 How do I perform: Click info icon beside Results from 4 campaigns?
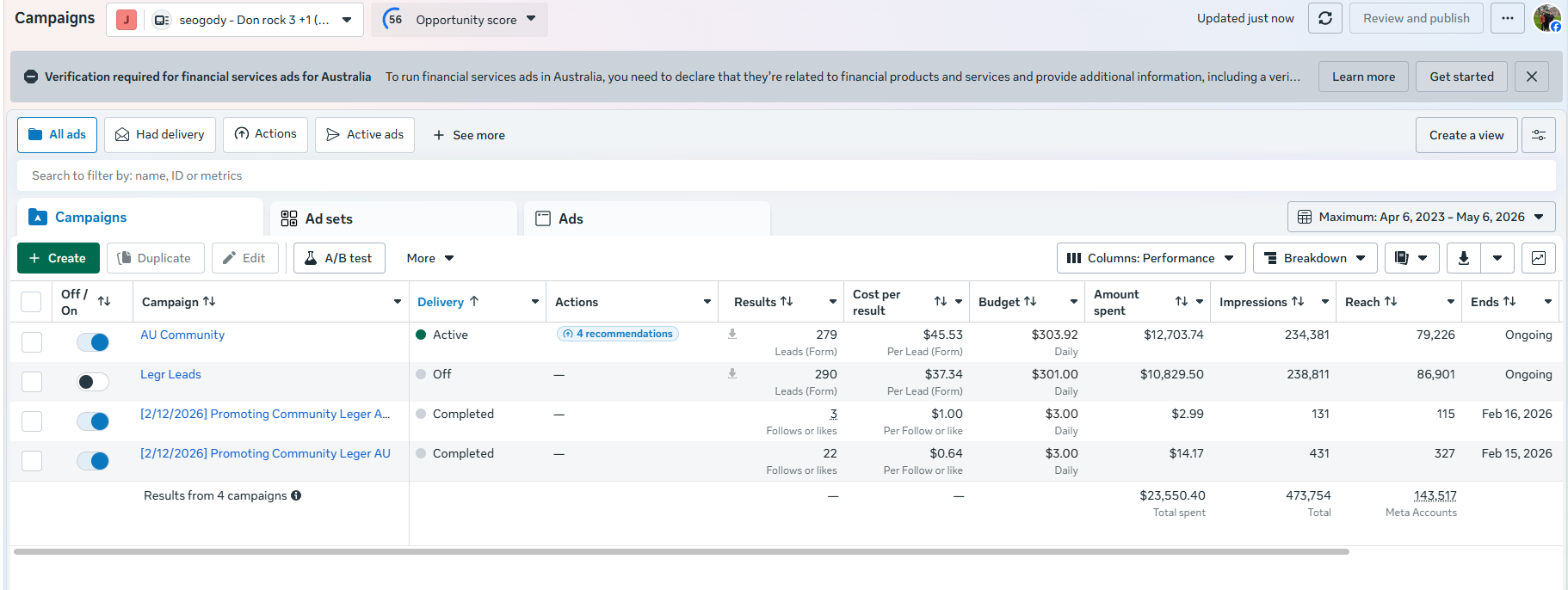(296, 495)
